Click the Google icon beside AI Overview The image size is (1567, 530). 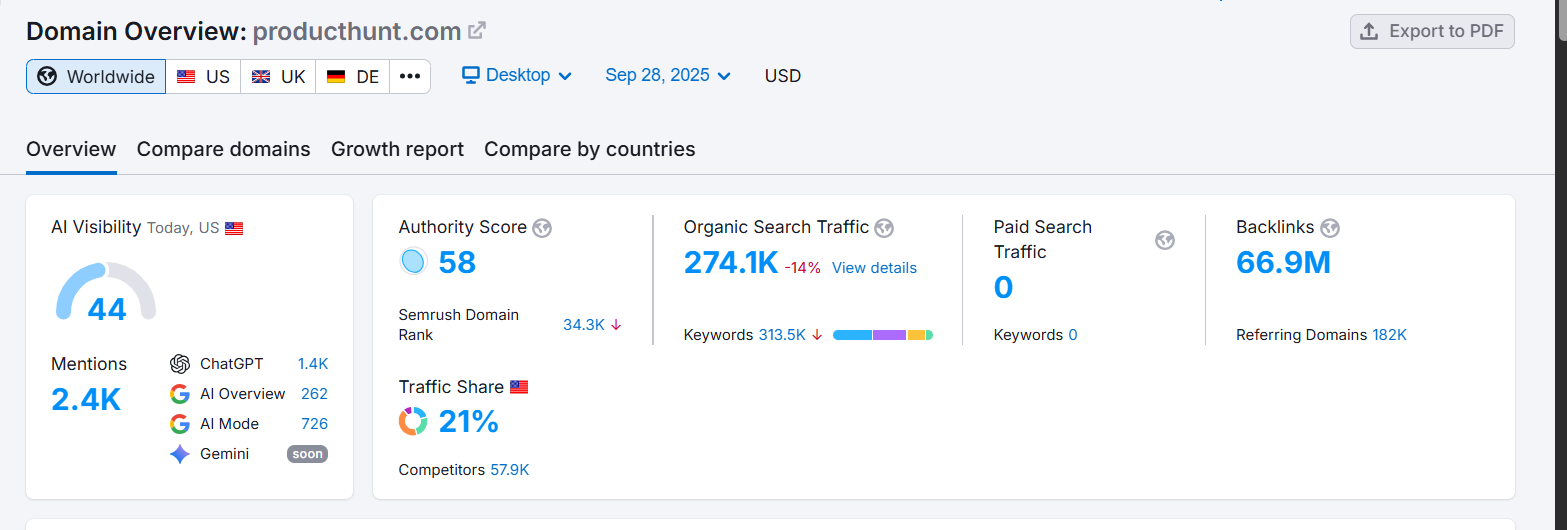[x=180, y=394]
